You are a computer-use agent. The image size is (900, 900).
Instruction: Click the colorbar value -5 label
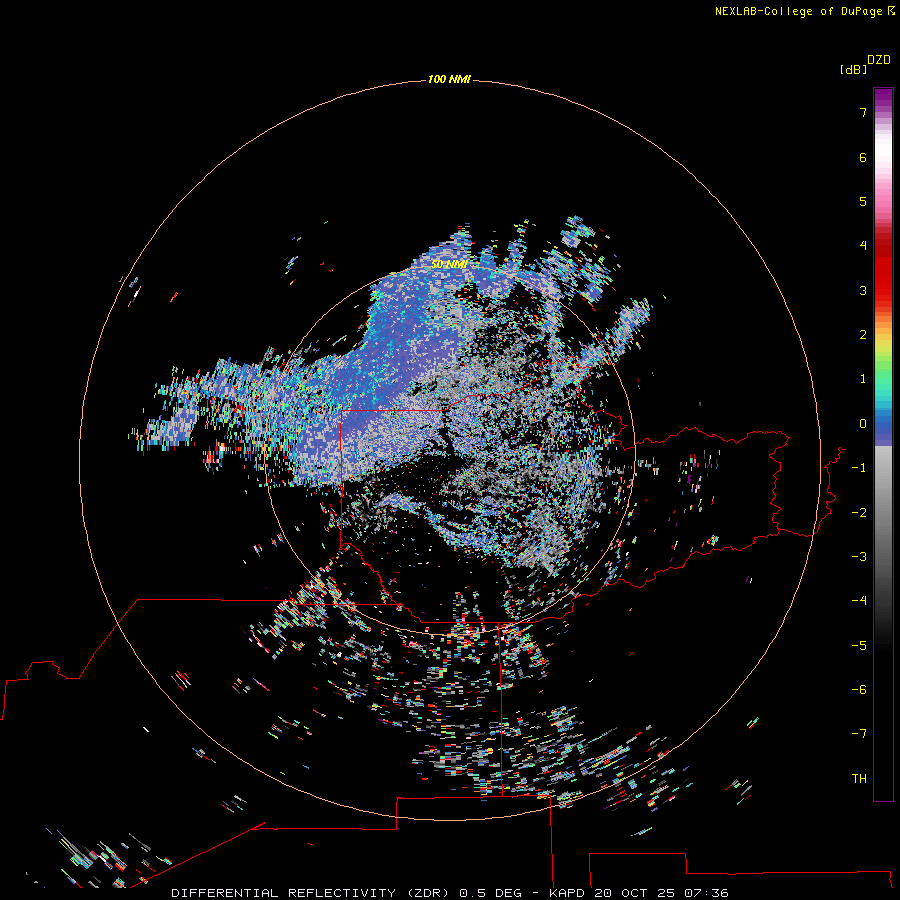point(859,646)
